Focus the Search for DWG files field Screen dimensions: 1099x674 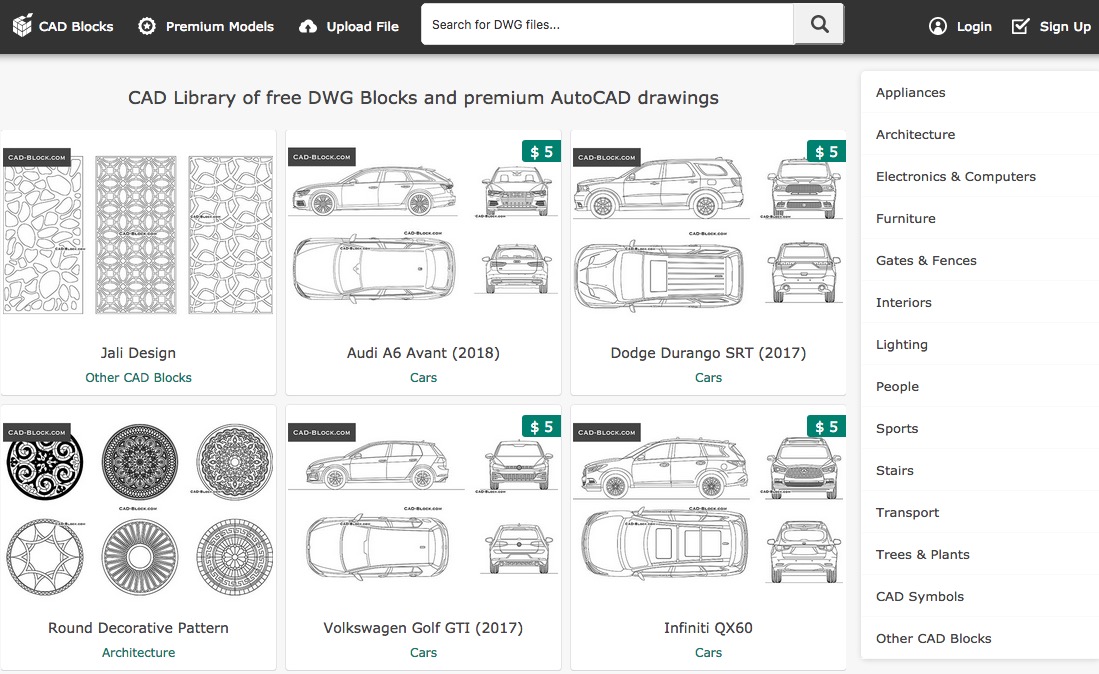[607, 25]
